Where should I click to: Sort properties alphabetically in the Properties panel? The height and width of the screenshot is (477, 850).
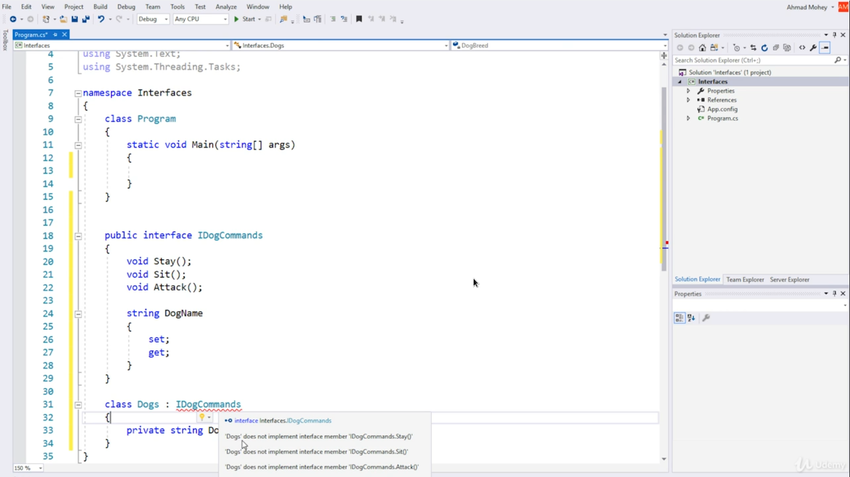tap(691, 318)
